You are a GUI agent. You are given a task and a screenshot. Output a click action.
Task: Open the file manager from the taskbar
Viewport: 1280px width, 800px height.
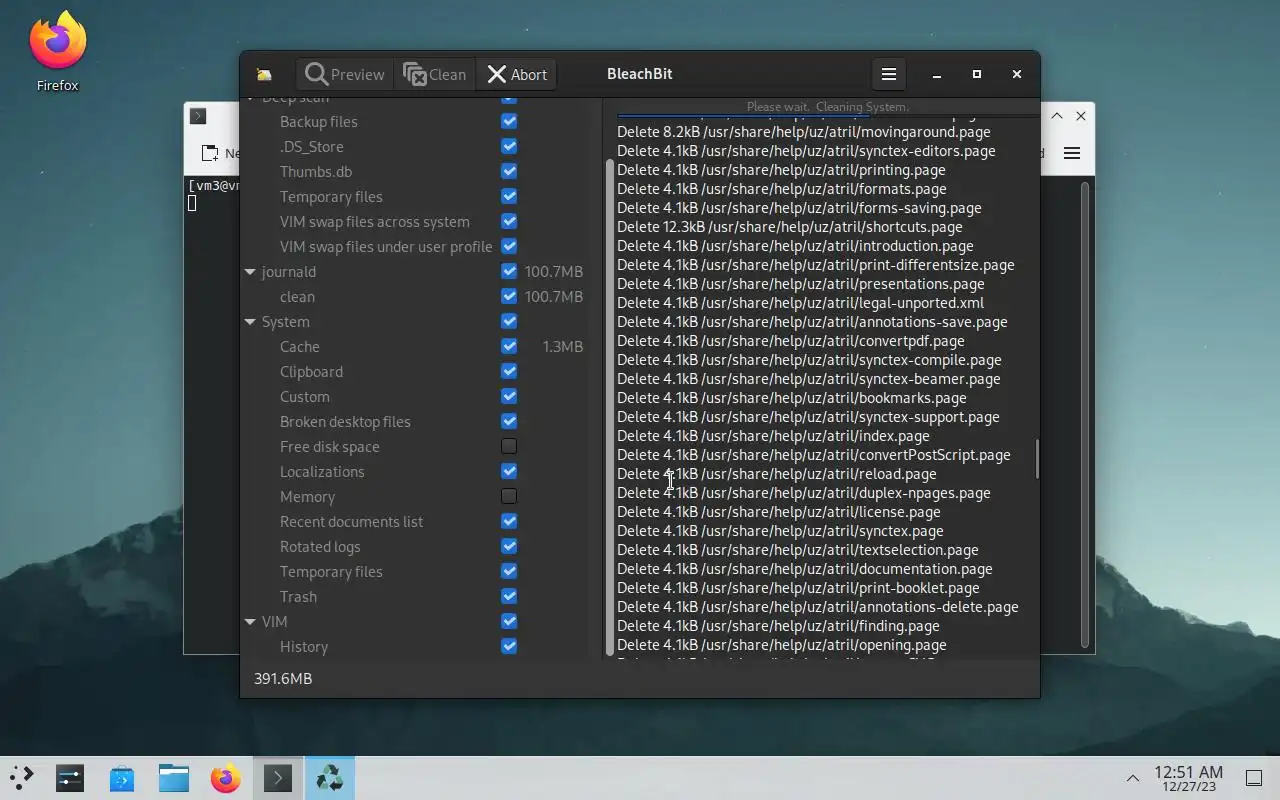pyautogui.click(x=174, y=778)
